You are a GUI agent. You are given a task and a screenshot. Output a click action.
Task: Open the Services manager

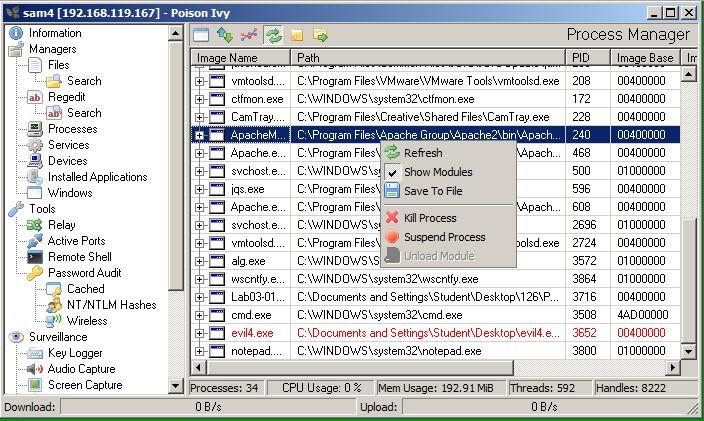tap(68, 145)
